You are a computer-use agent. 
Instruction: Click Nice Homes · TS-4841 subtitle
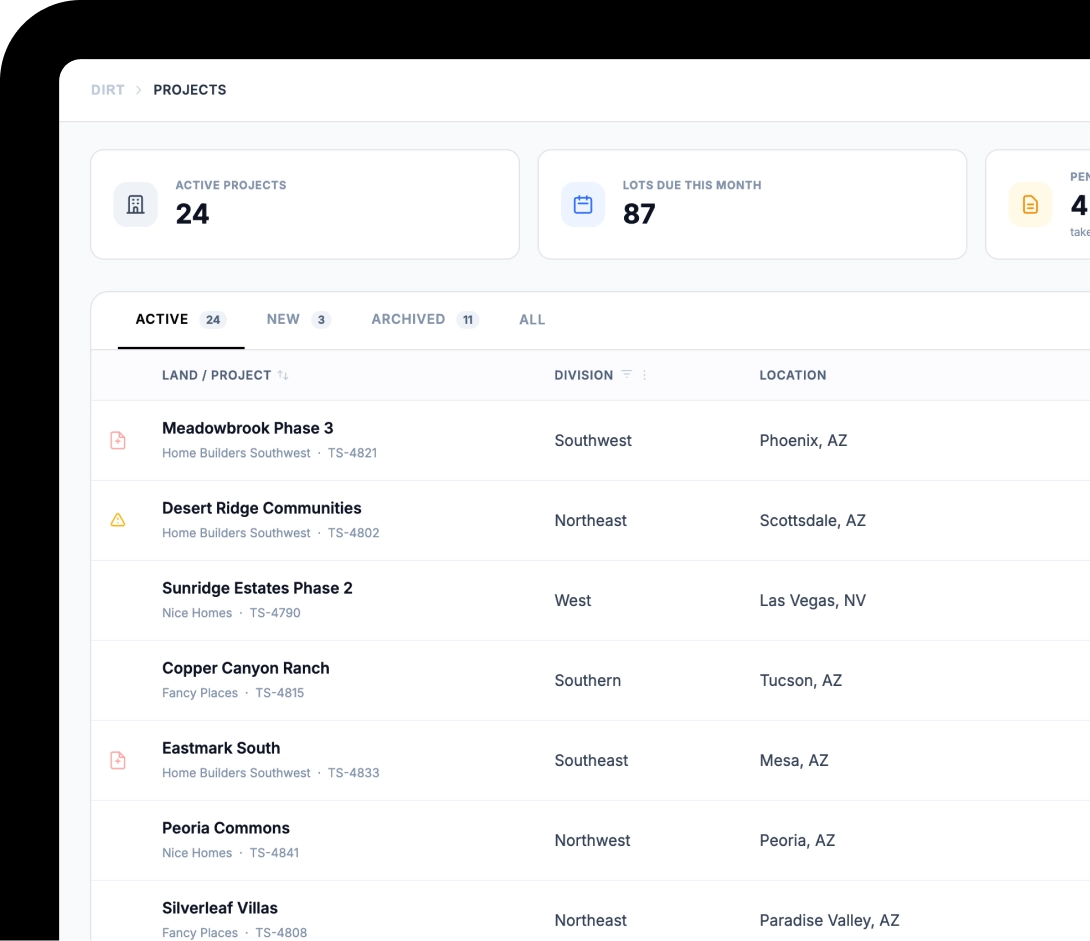230,853
